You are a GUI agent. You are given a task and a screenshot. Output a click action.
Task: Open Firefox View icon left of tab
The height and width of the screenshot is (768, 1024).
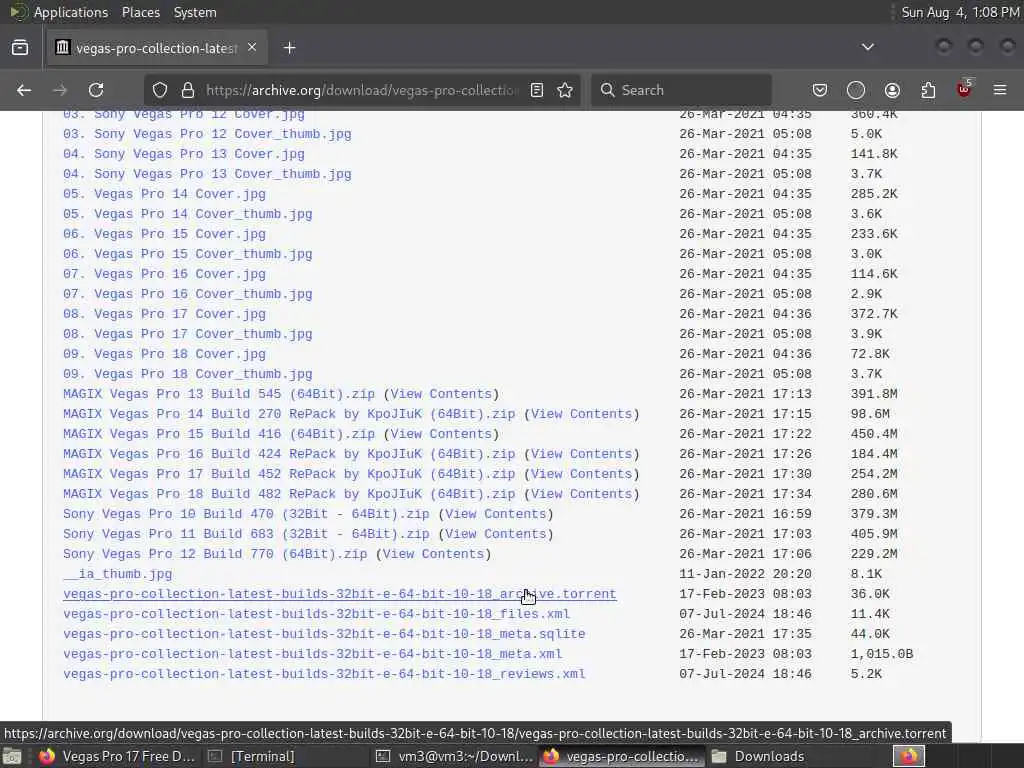pos(20,48)
